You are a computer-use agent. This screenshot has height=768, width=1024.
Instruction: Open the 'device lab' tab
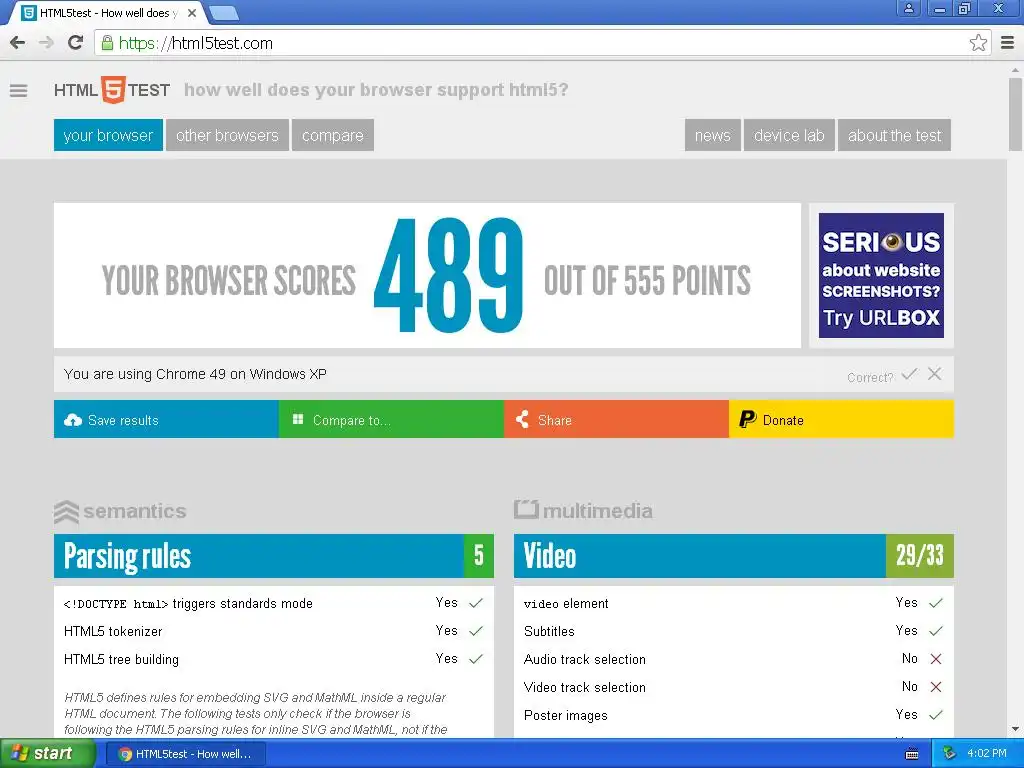click(789, 135)
